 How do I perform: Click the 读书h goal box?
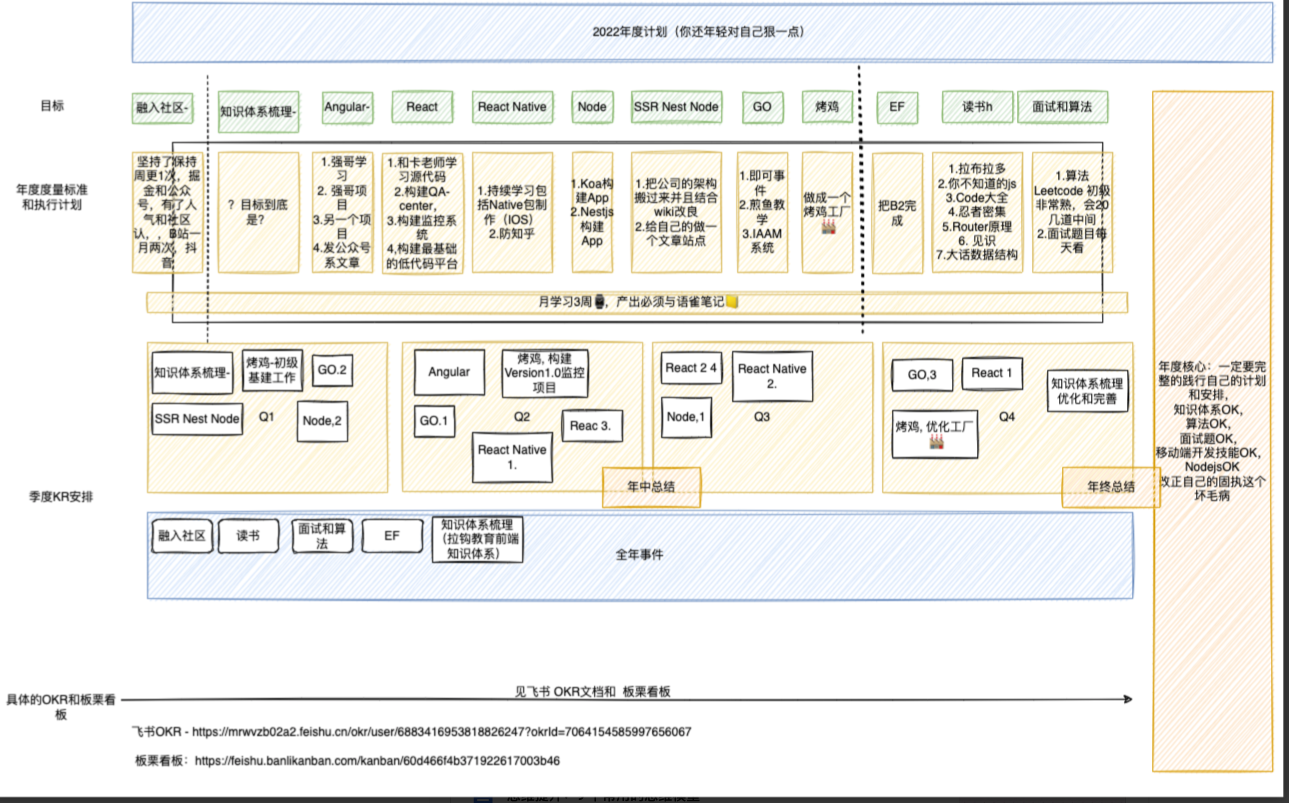tap(977, 107)
